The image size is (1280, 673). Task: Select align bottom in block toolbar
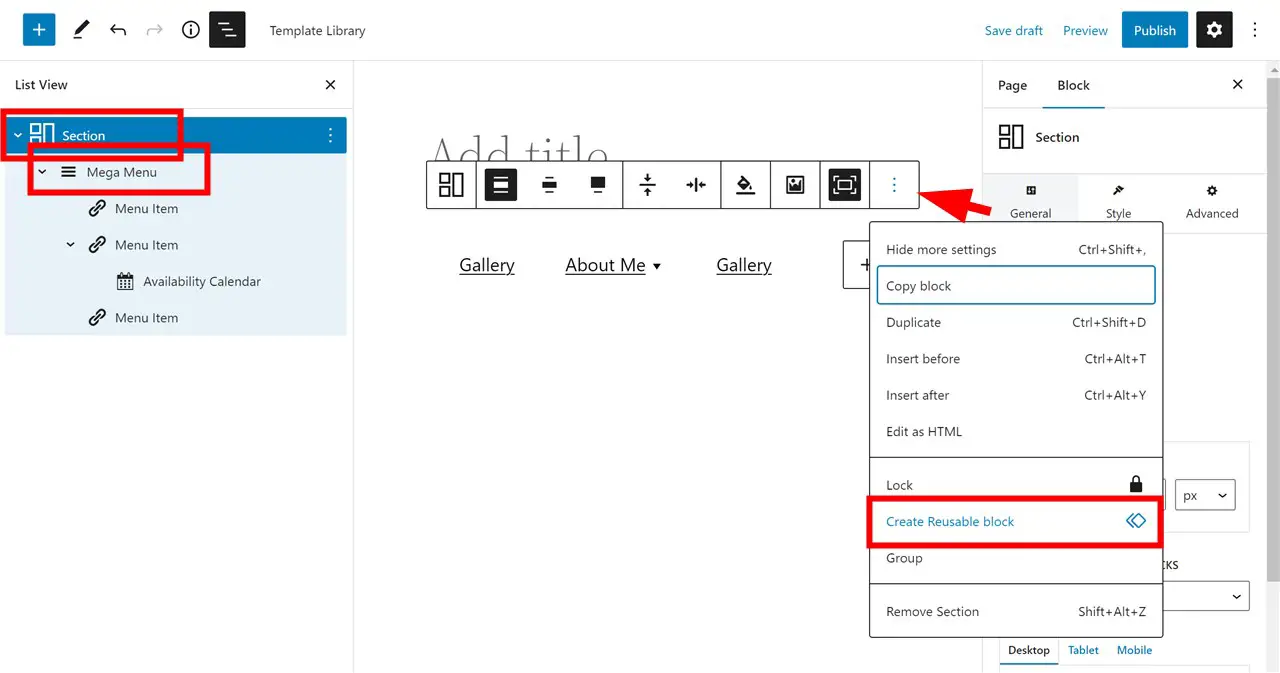pos(598,184)
